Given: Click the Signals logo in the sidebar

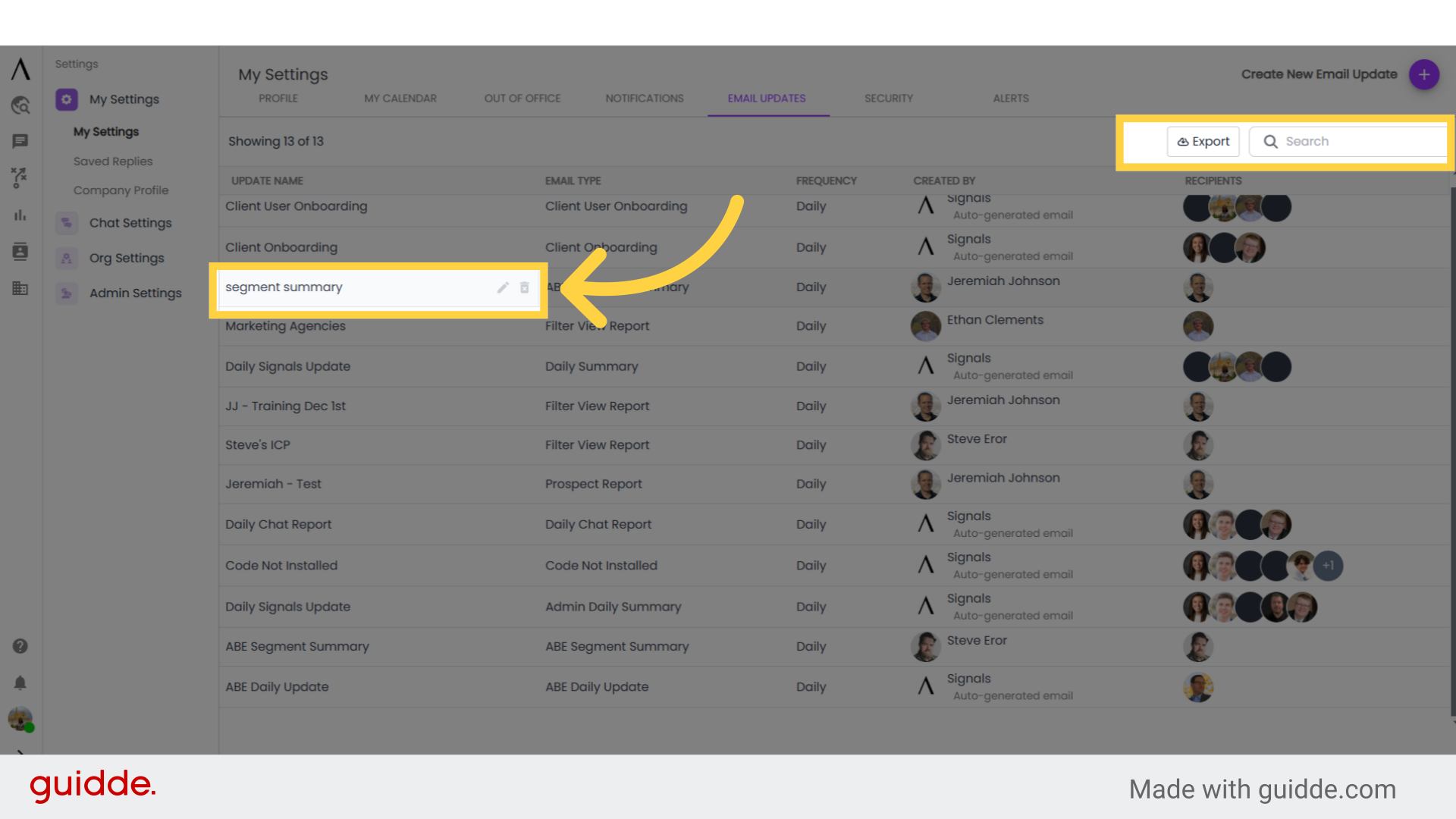Looking at the screenshot, I should [20, 69].
